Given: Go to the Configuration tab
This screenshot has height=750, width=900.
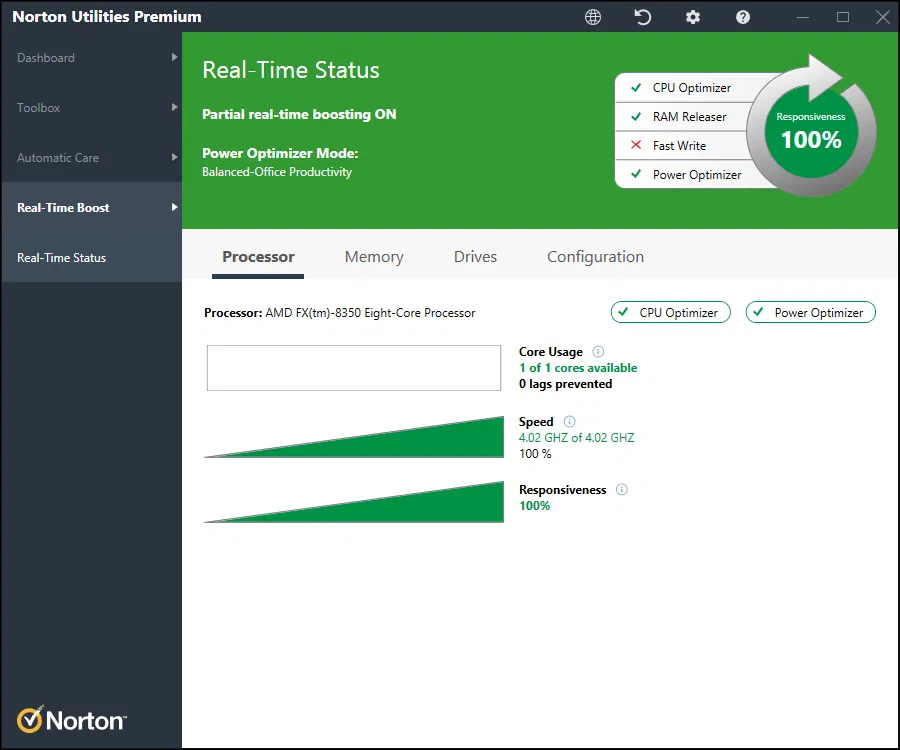Looking at the screenshot, I should [595, 257].
